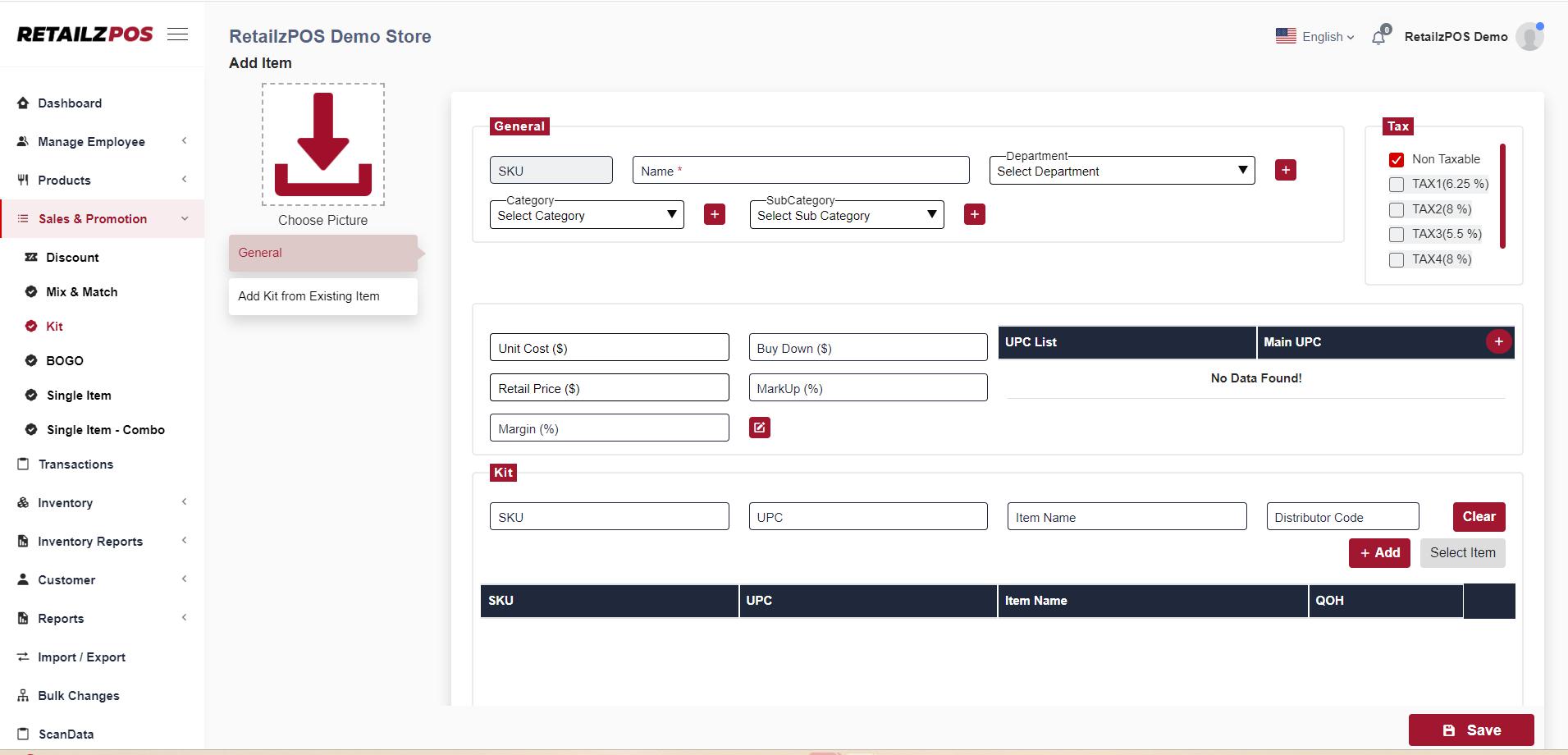Click the add SubCategory plus icon
Image resolution: width=1568 pixels, height=755 pixels.
tap(974, 214)
